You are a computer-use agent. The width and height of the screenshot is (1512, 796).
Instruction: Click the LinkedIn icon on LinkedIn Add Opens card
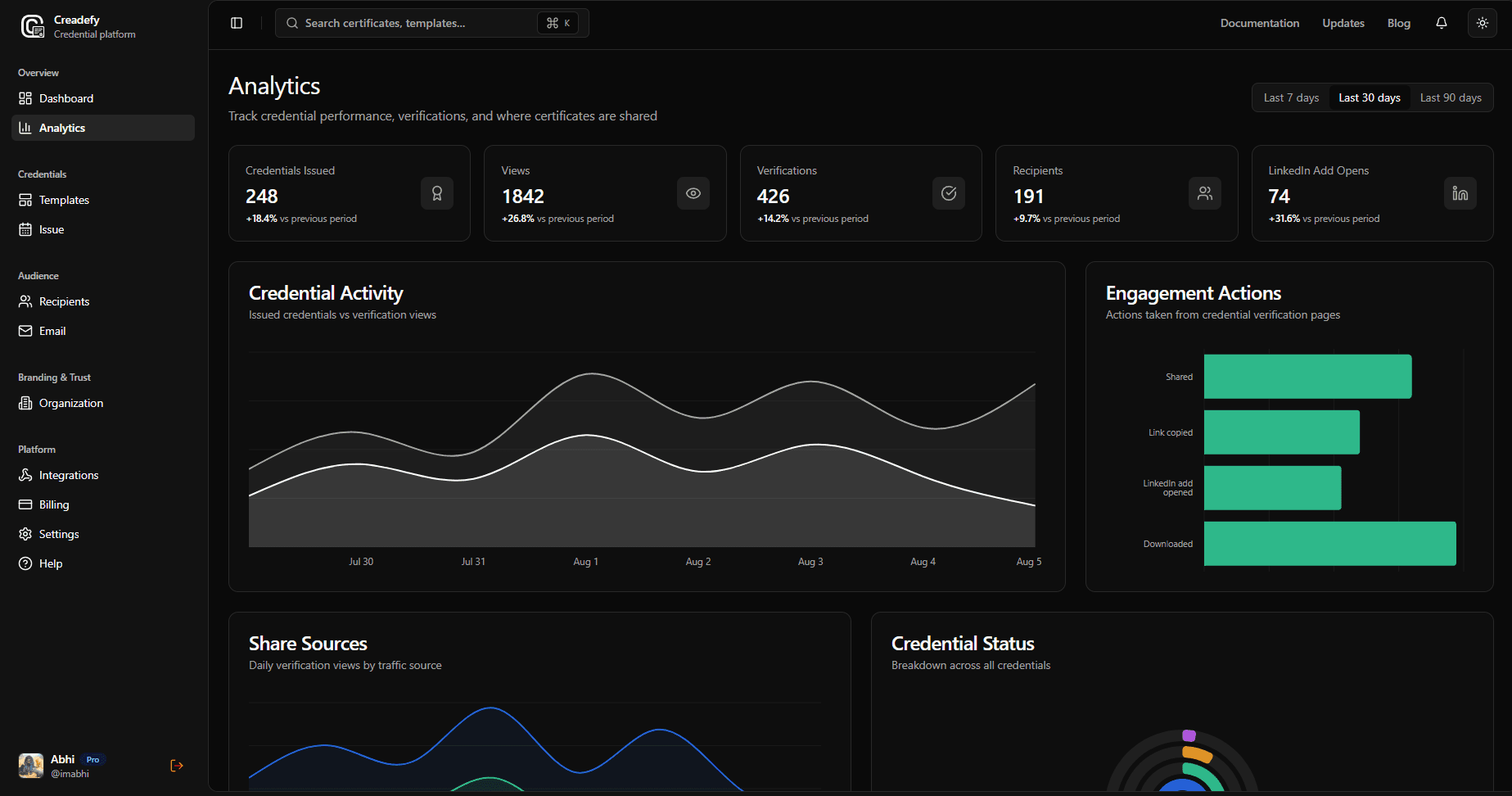1460,193
